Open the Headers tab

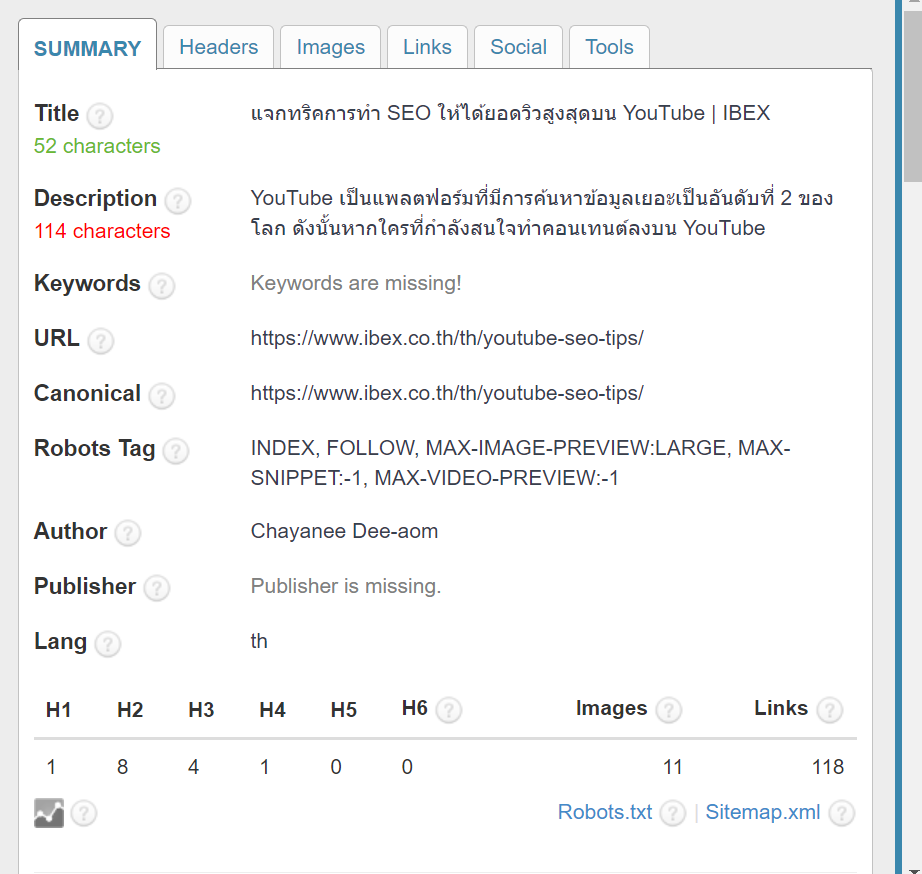pos(219,47)
